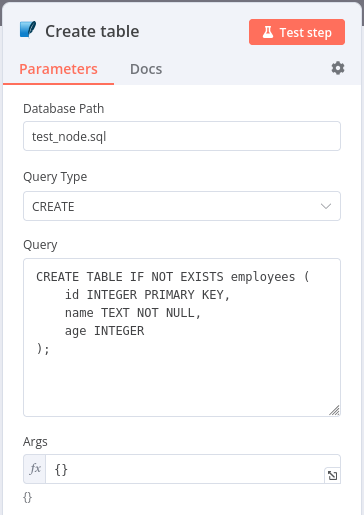Click the line 'name TEXT NOT NULL,'
The height and width of the screenshot is (515, 364).
click(133, 313)
